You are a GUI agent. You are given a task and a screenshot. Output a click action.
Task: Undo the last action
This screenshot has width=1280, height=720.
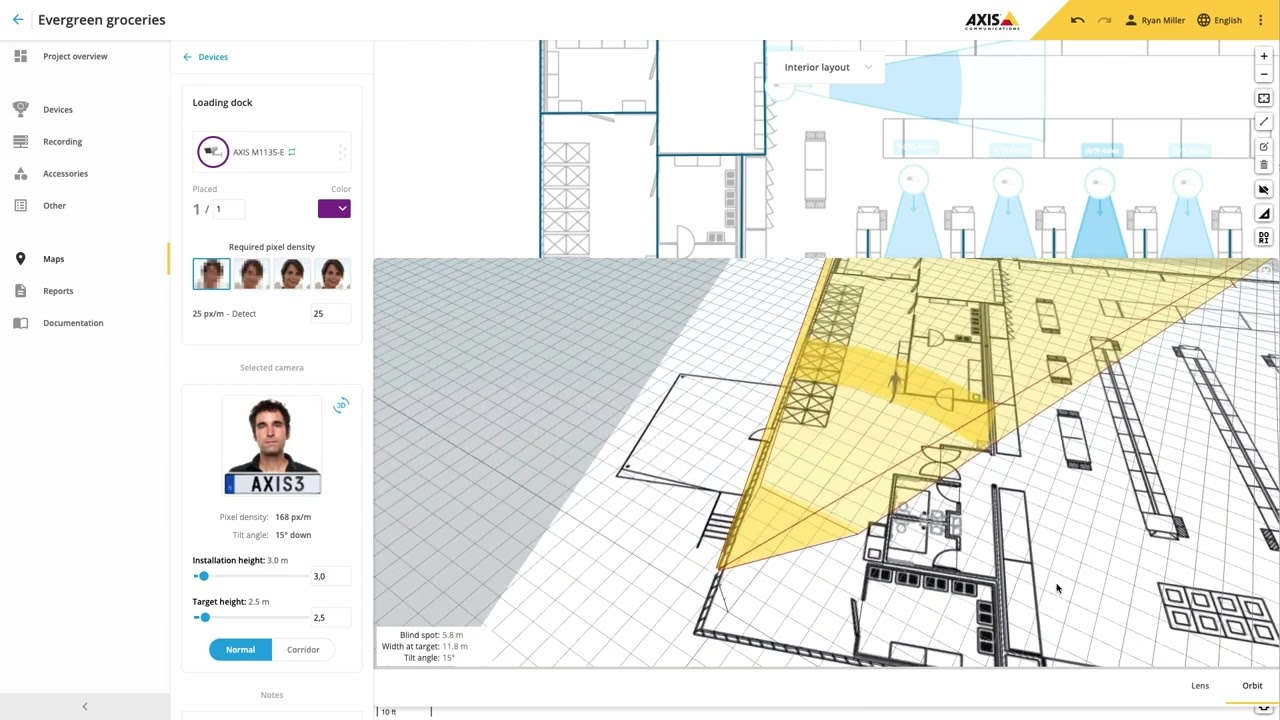pyautogui.click(x=1077, y=20)
